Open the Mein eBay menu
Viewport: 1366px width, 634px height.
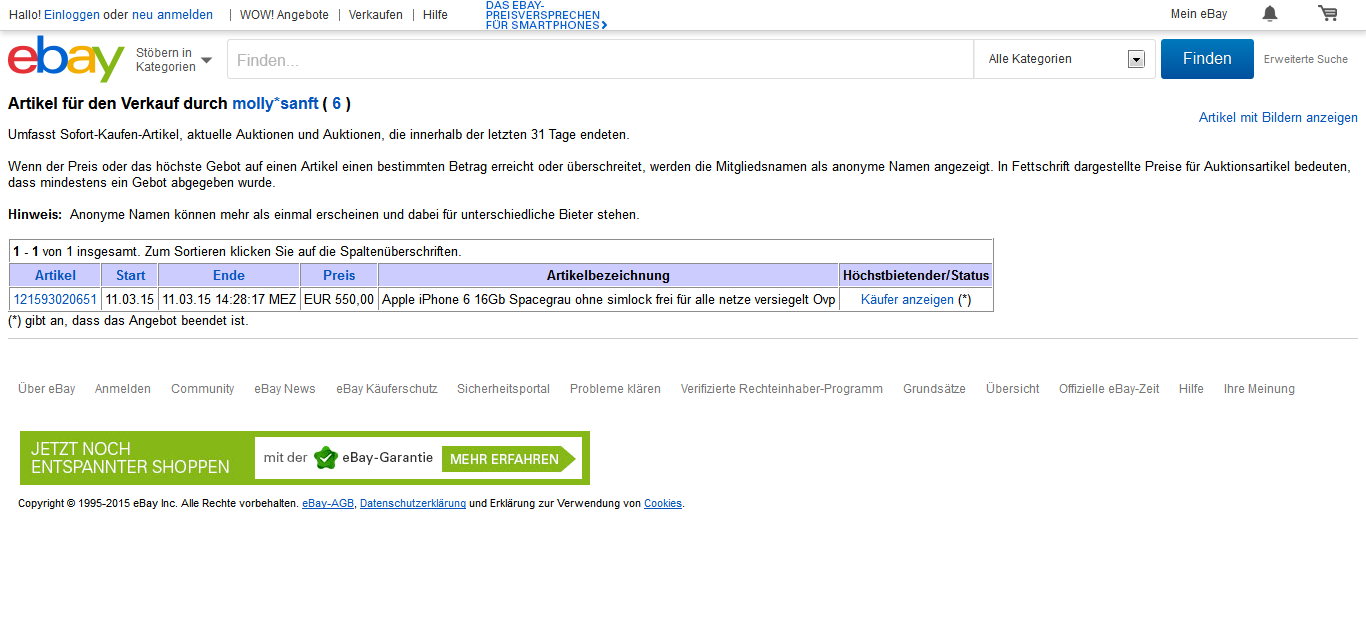pyautogui.click(x=1198, y=14)
